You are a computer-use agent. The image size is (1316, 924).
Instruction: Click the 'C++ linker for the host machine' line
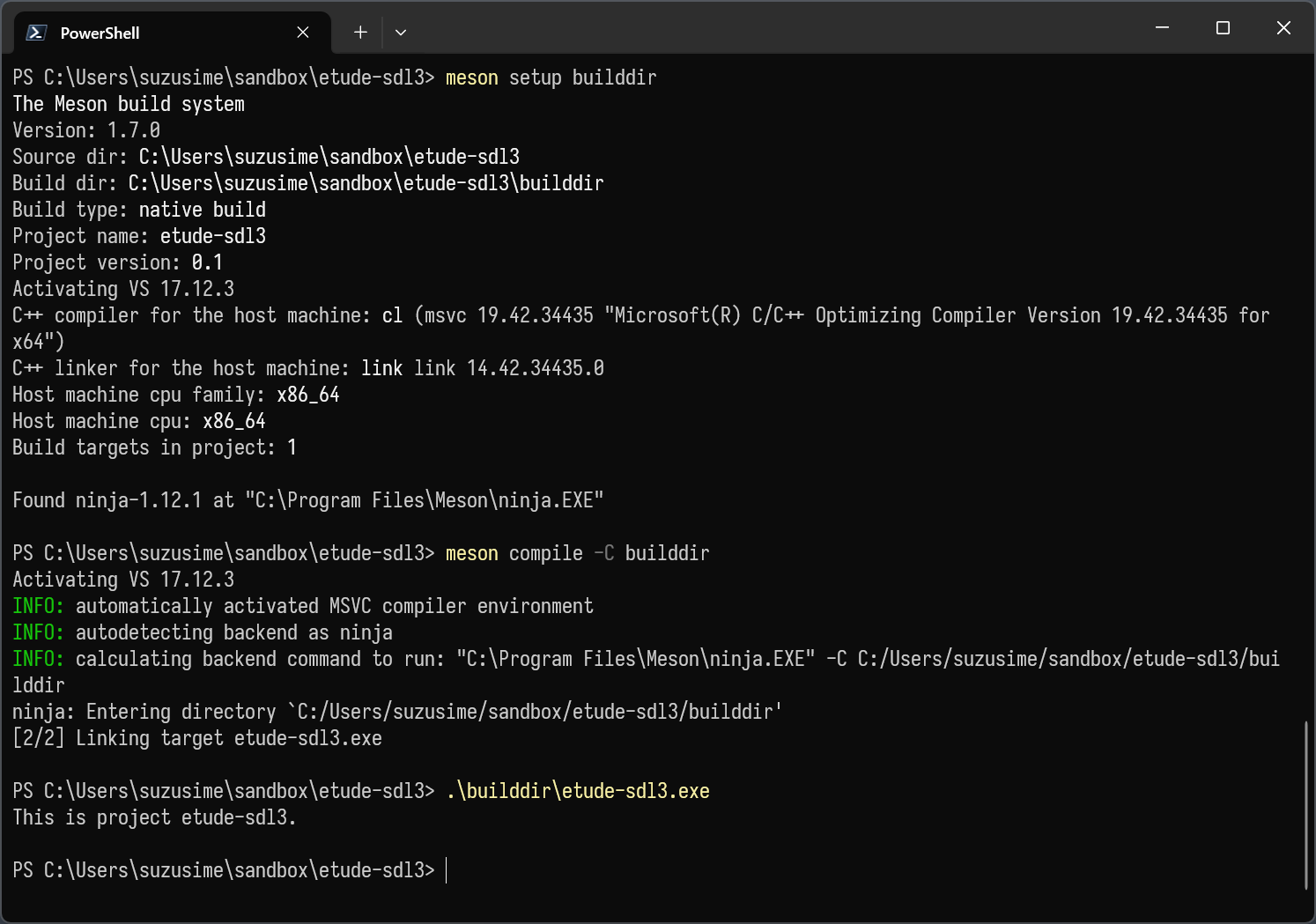[x=308, y=368]
